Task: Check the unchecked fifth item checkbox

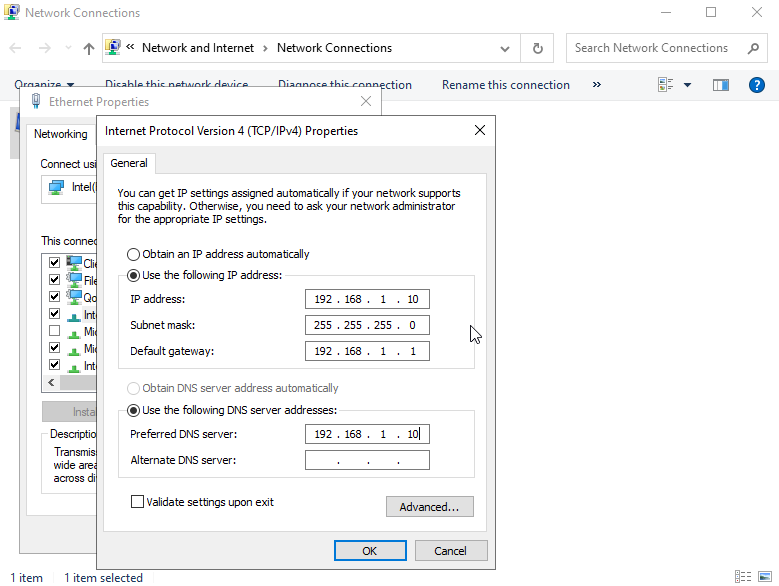Action: [x=55, y=331]
